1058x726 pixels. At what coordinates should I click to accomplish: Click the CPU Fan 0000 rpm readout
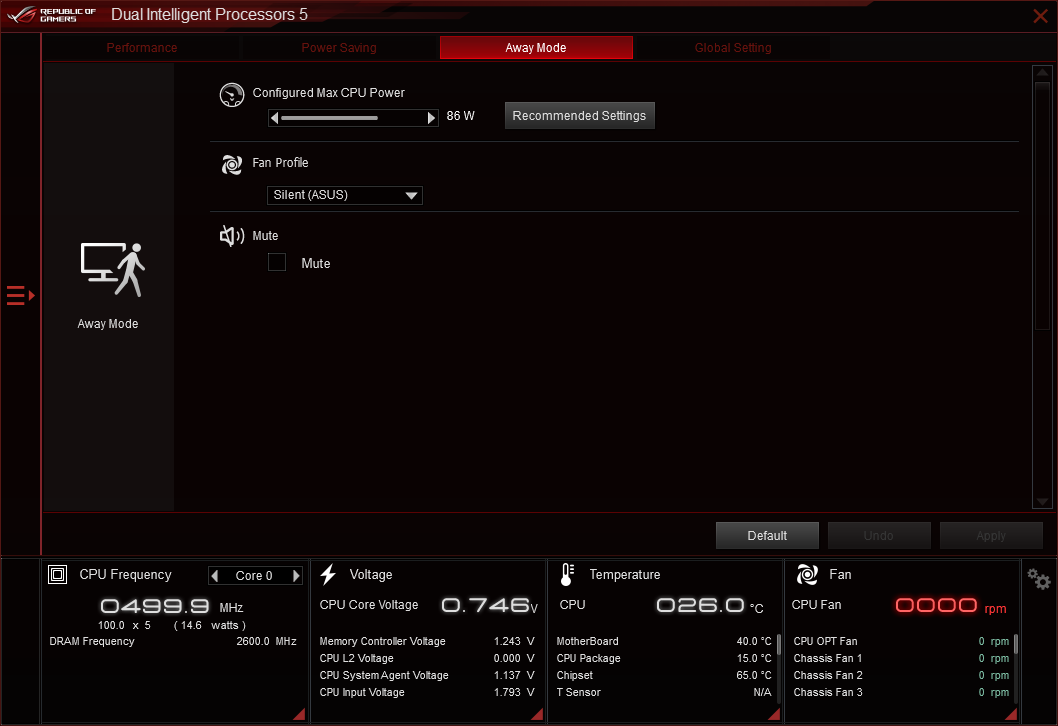pyautogui.click(x=951, y=606)
